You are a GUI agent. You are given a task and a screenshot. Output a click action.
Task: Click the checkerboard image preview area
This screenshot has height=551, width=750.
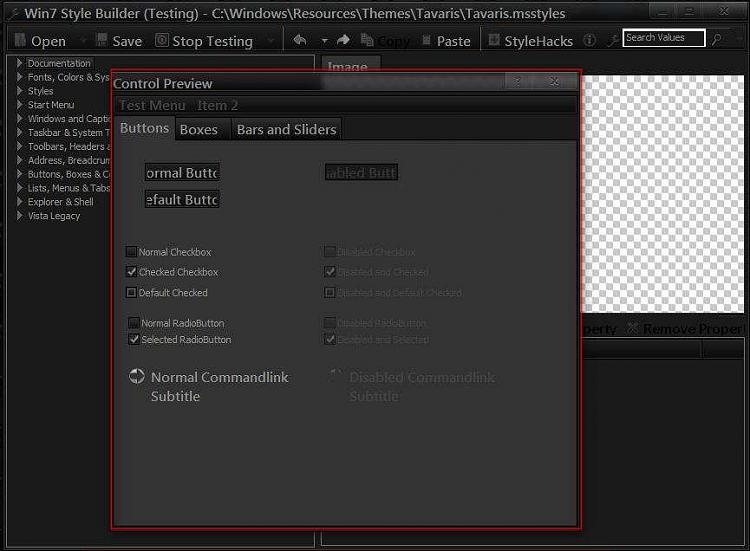662,194
